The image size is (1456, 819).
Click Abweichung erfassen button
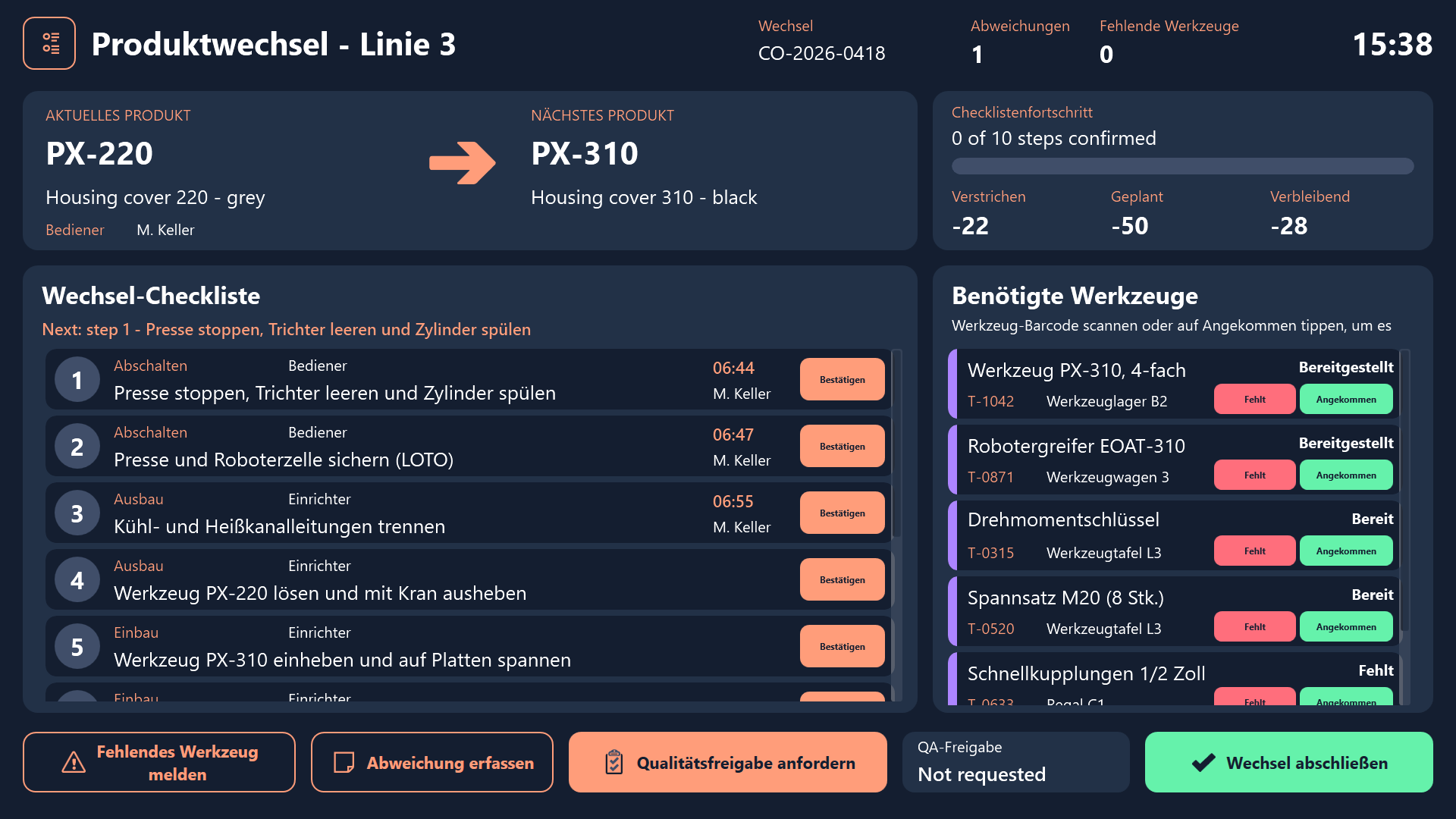click(x=432, y=762)
